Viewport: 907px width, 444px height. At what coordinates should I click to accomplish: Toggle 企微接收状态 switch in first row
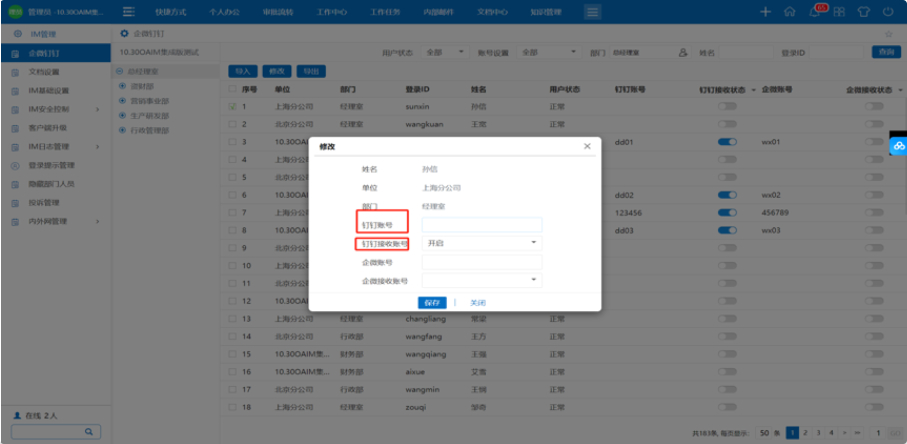tap(874, 106)
